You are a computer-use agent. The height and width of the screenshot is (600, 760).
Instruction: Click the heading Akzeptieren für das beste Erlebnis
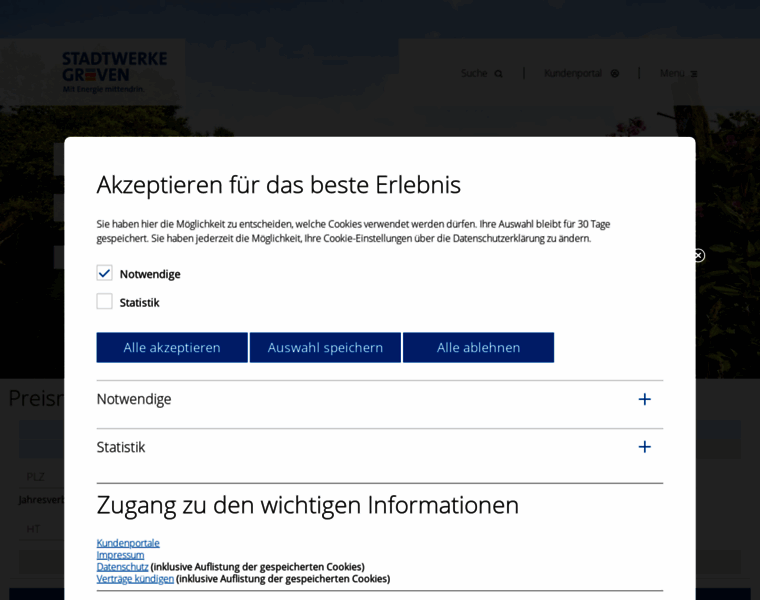(x=279, y=185)
